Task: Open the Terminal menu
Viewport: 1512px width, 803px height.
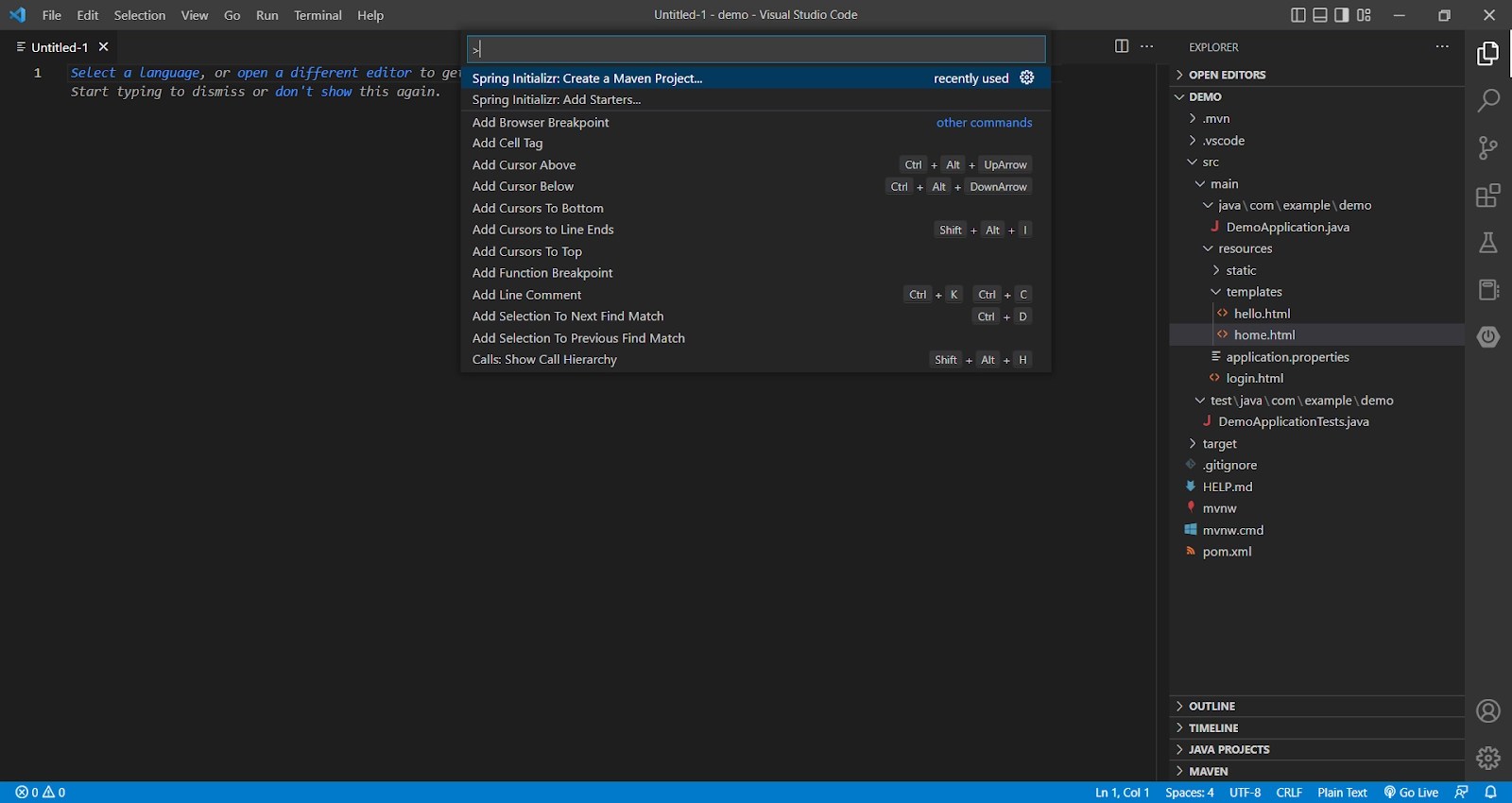Action: [318, 15]
